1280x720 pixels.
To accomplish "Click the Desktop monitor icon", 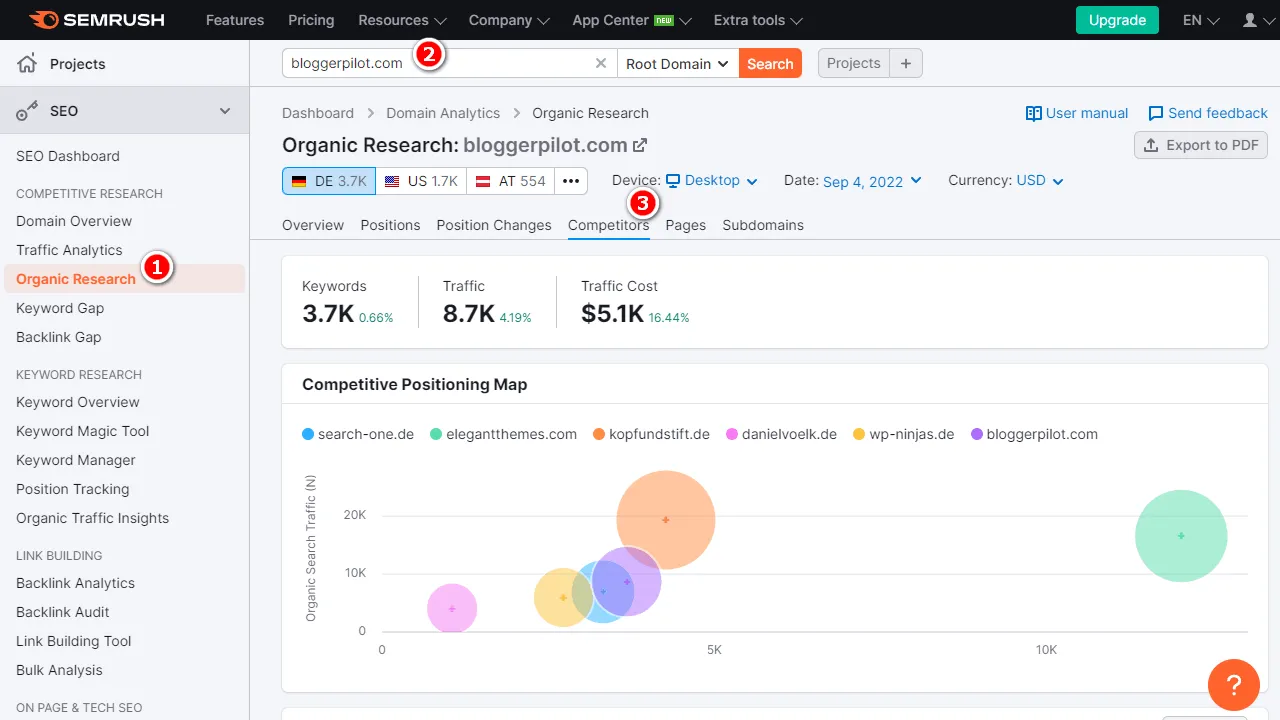I will pyautogui.click(x=673, y=181).
